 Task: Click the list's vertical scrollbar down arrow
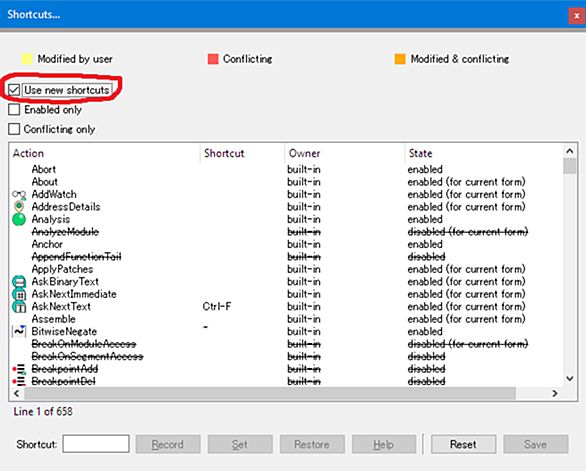[570, 379]
